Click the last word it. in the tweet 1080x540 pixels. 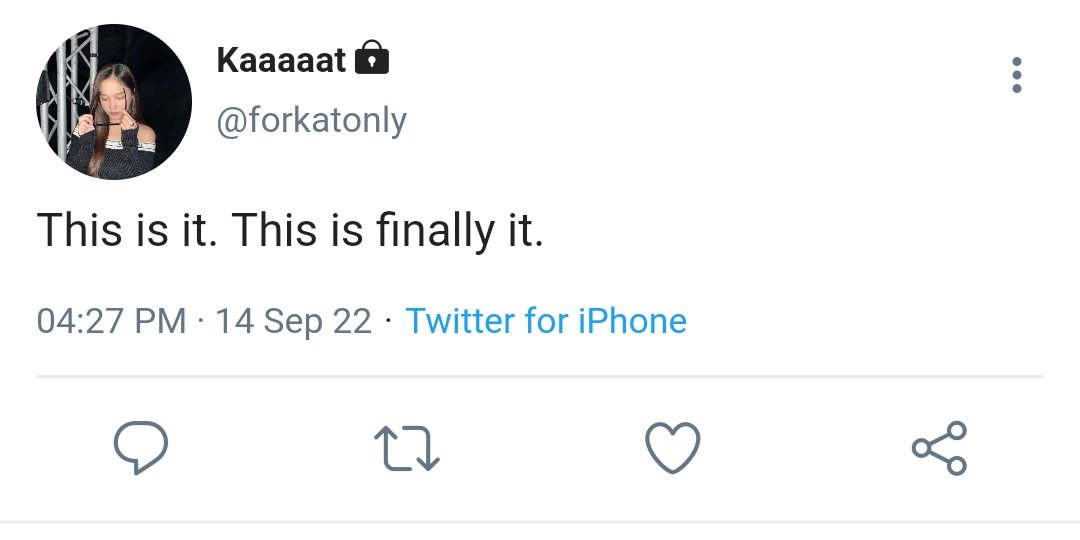pos(526,230)
